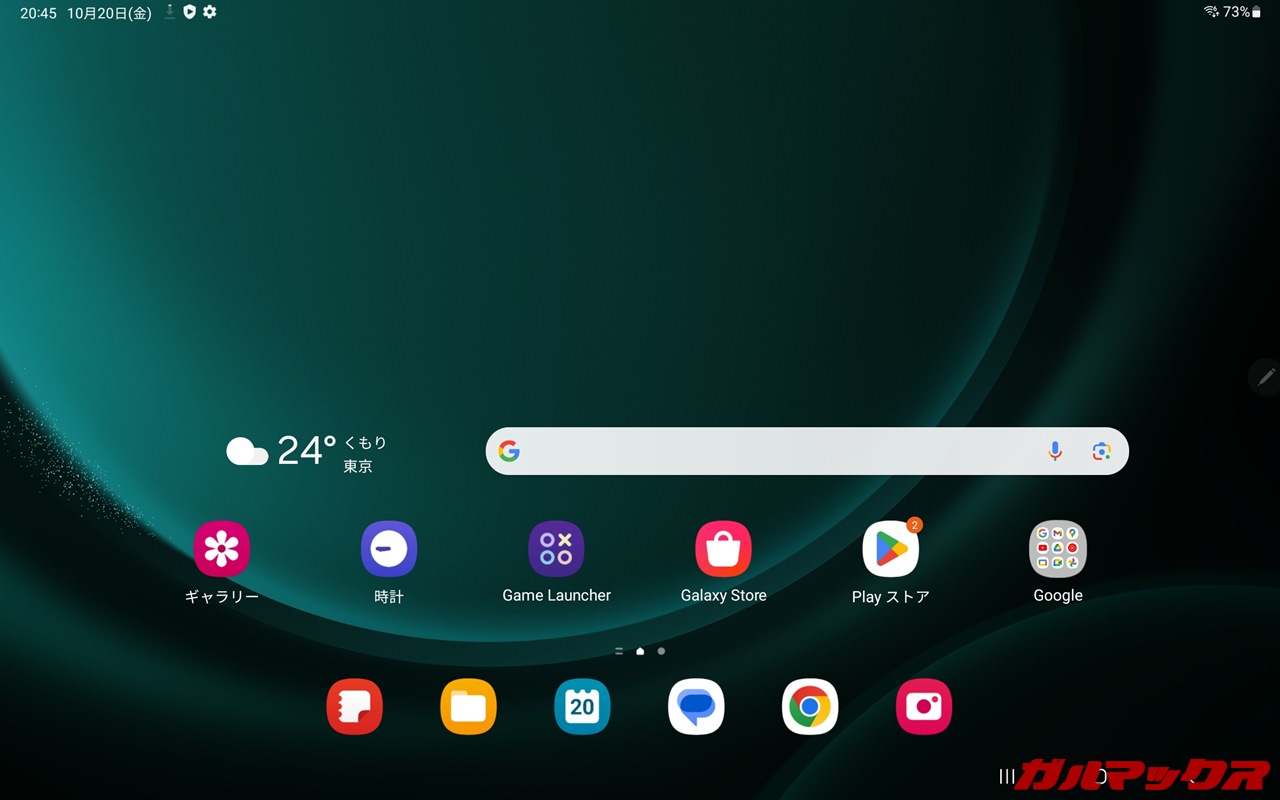The image size is (1280, 800).
Task: Open the Gallery app (ギャラリー)
Action: tap(221, 549)
